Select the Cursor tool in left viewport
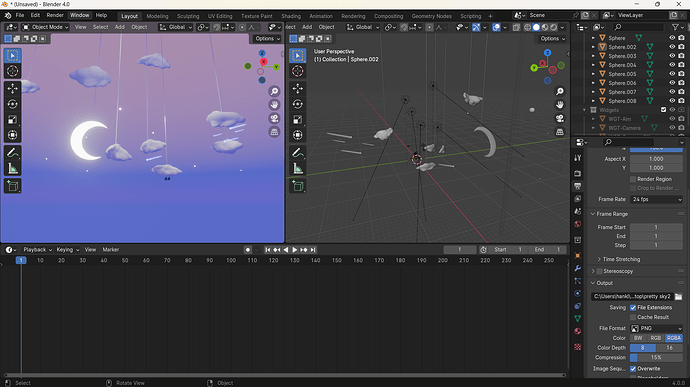Screen dimensions: 690x387 12,70
